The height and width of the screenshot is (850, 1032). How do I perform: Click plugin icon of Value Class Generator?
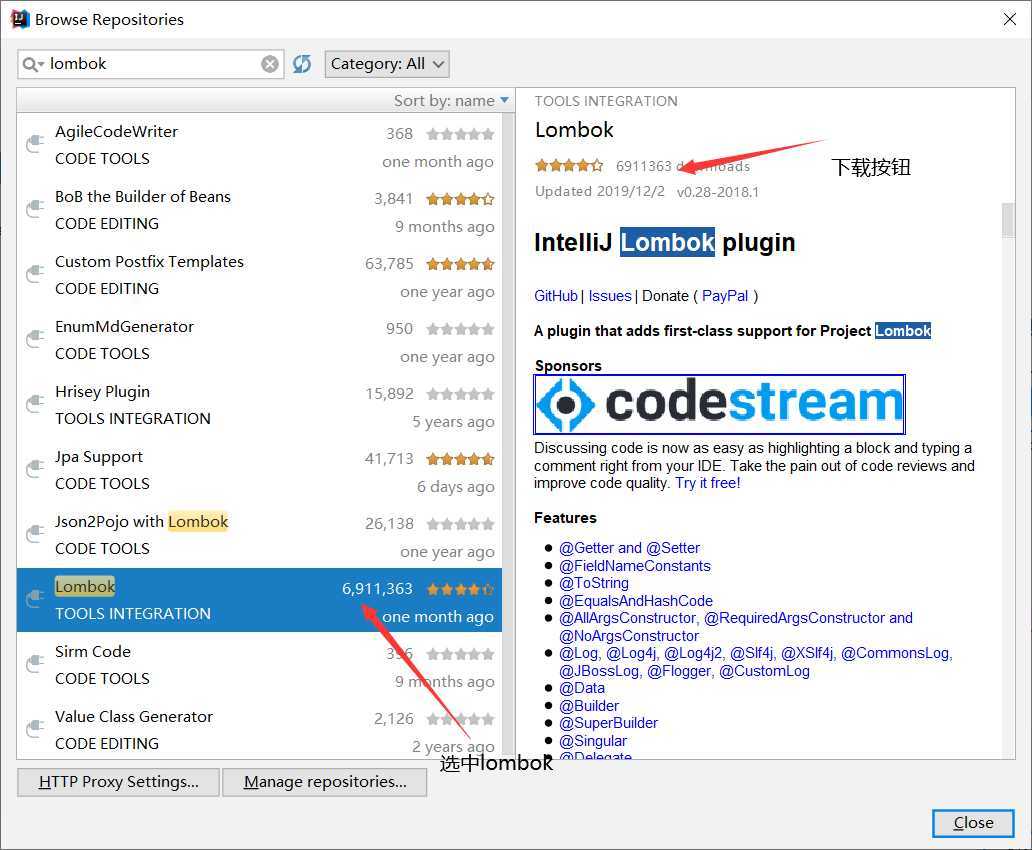pyautogui.click(x=34, y=729)
